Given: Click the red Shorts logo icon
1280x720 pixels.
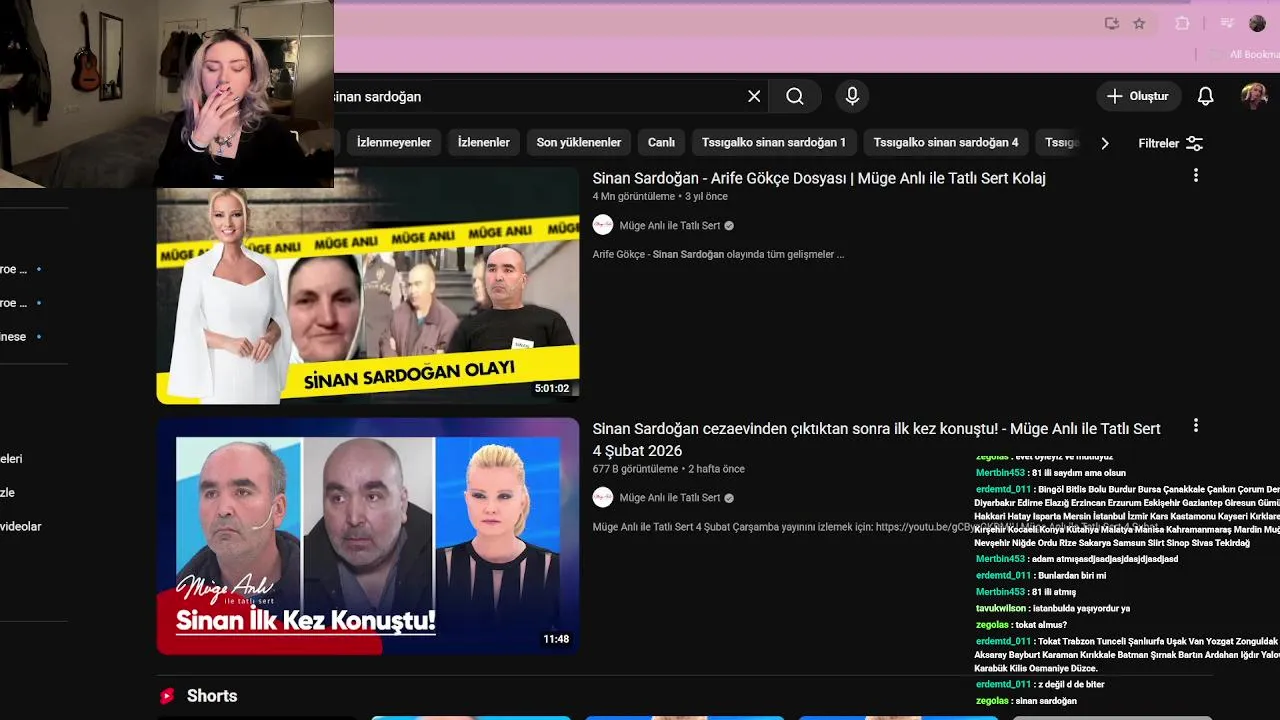Looking at the screenshot, I should point(167,696).
